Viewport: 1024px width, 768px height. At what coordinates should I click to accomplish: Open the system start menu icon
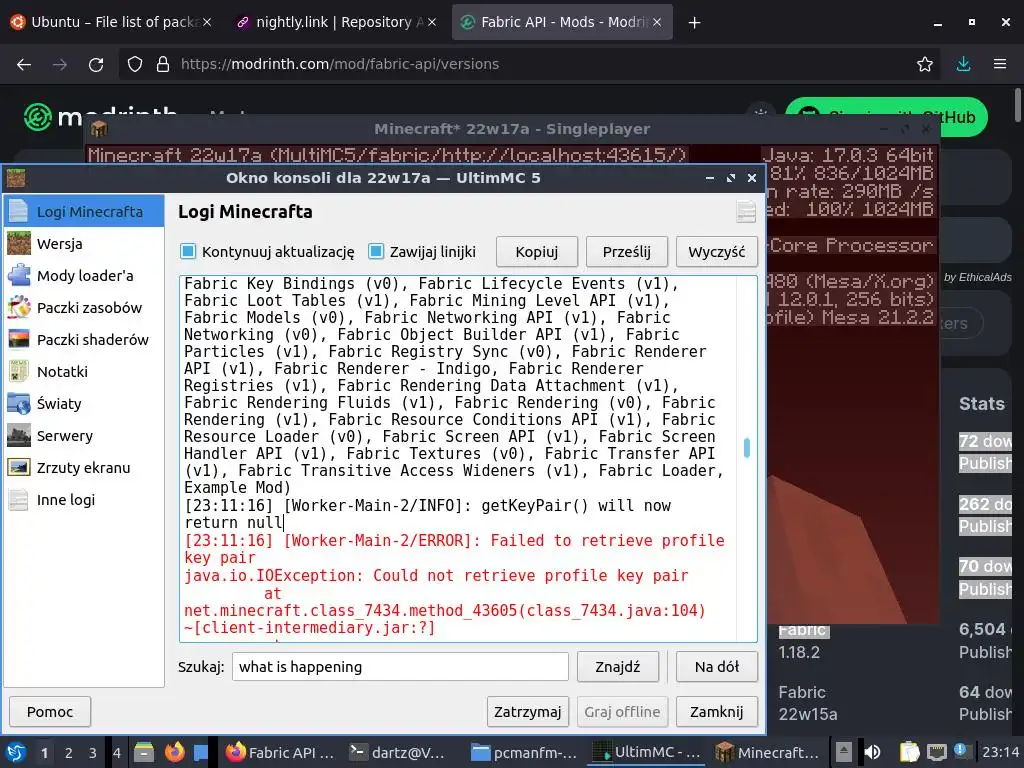coord(15,752)
